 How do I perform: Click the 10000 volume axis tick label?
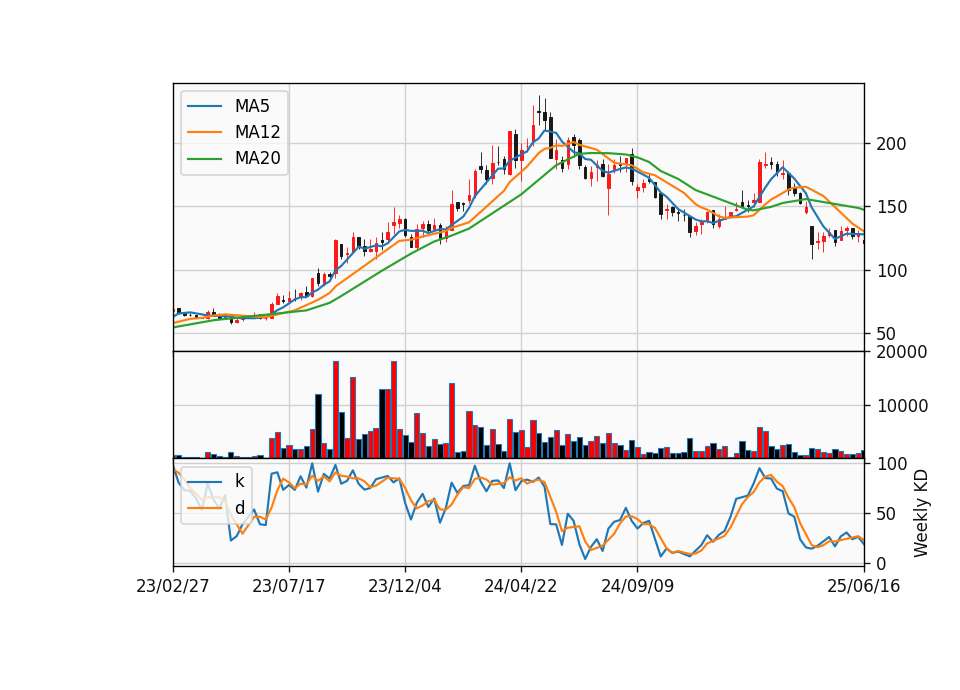tap(902, 406)
